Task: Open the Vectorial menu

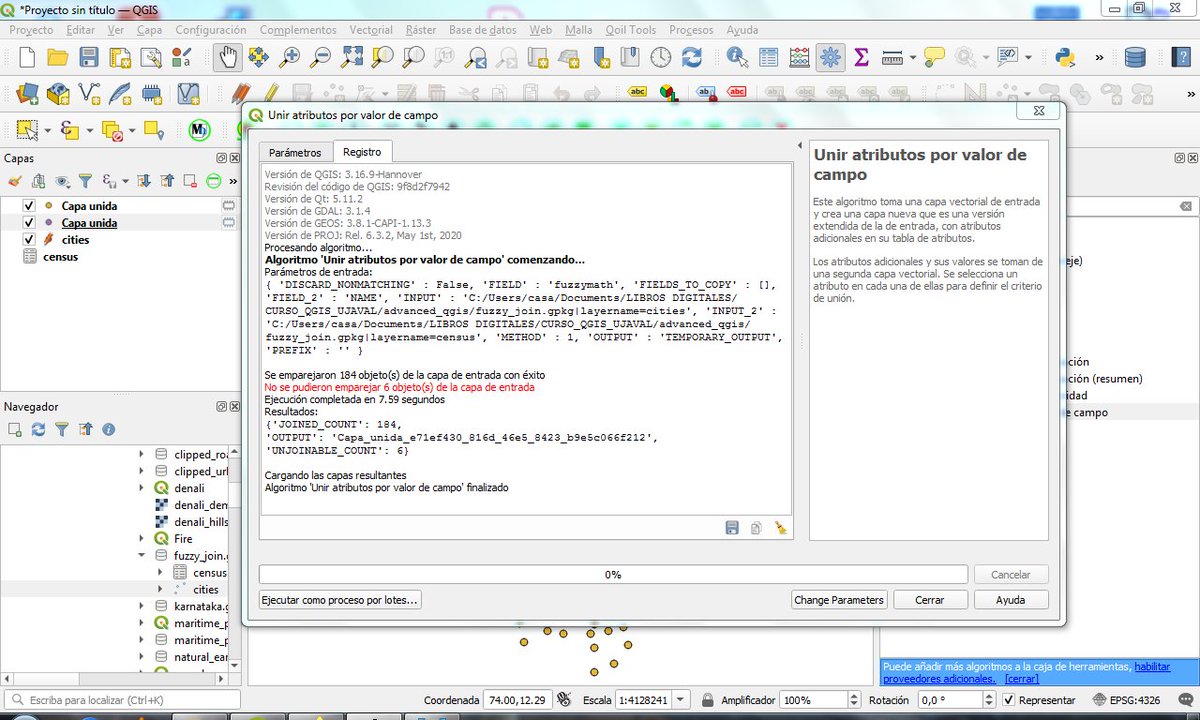Action: tap(371, 30)
